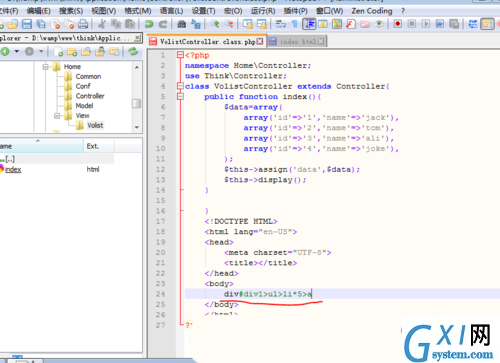Switch to the index.html tab
Viewport: 500px width, 363px height.
[x=297, y=41]
